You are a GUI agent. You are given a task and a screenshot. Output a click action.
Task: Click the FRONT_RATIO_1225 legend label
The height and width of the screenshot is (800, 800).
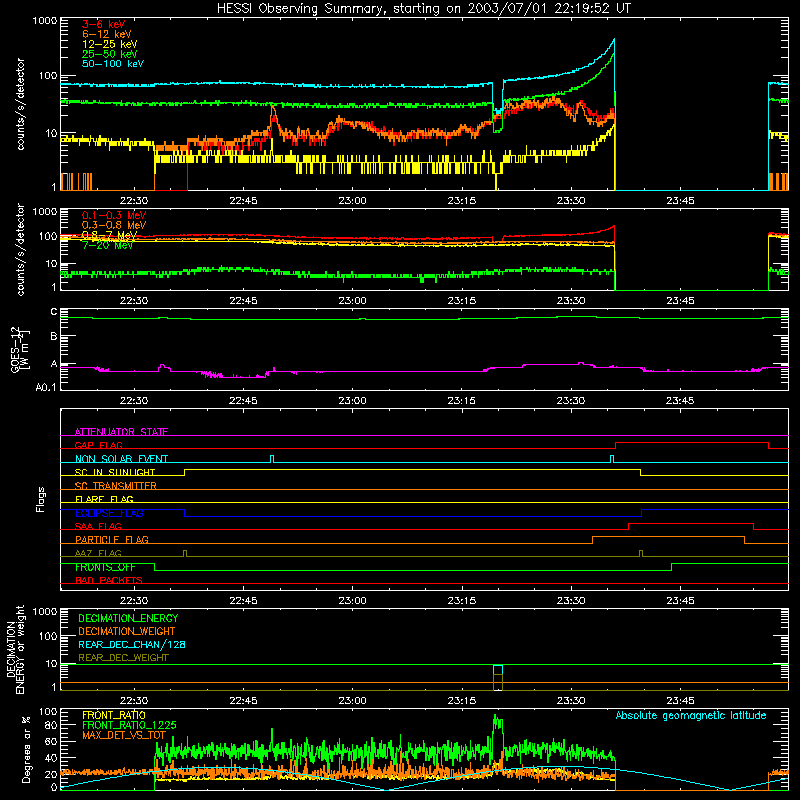129,725
